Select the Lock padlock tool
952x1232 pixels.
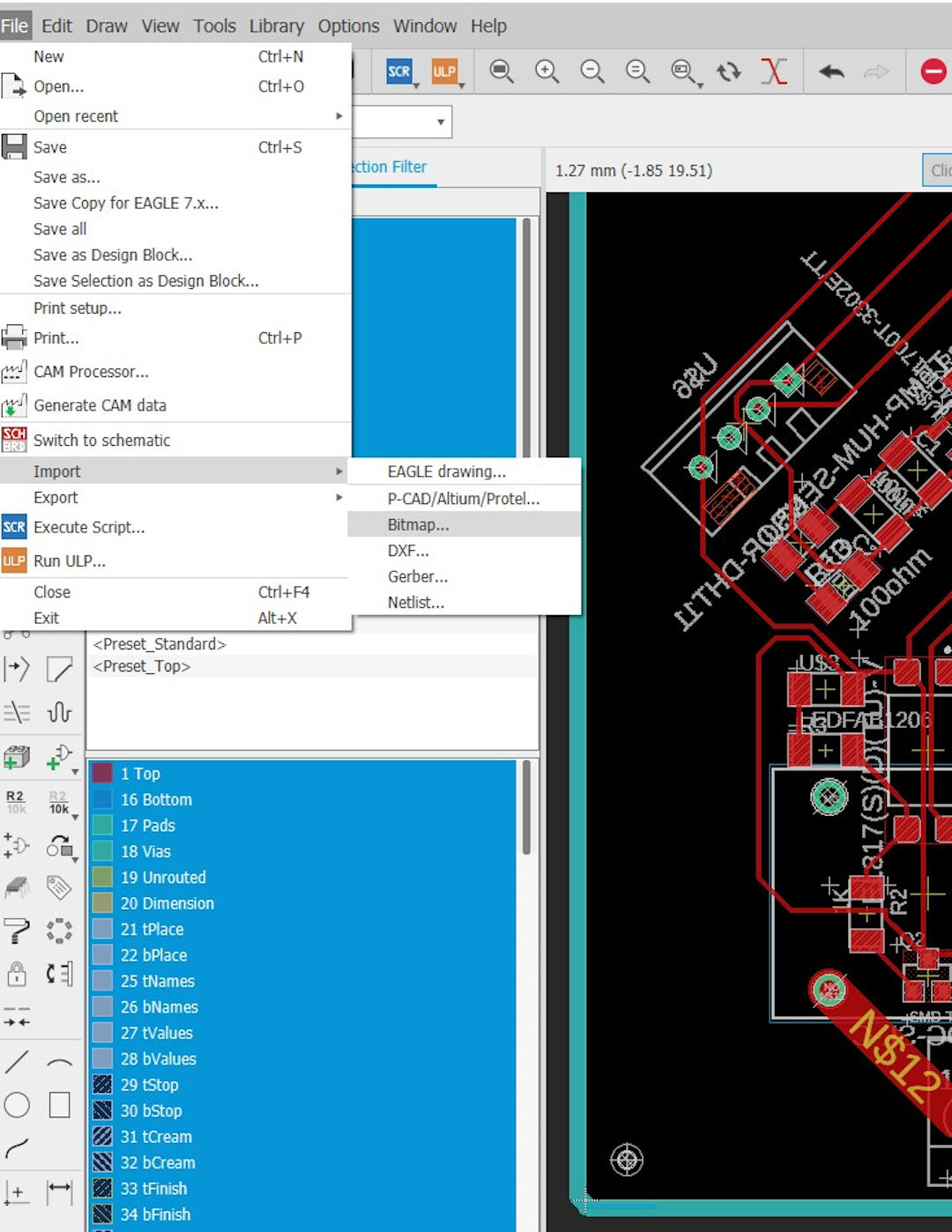pos(17,974)
